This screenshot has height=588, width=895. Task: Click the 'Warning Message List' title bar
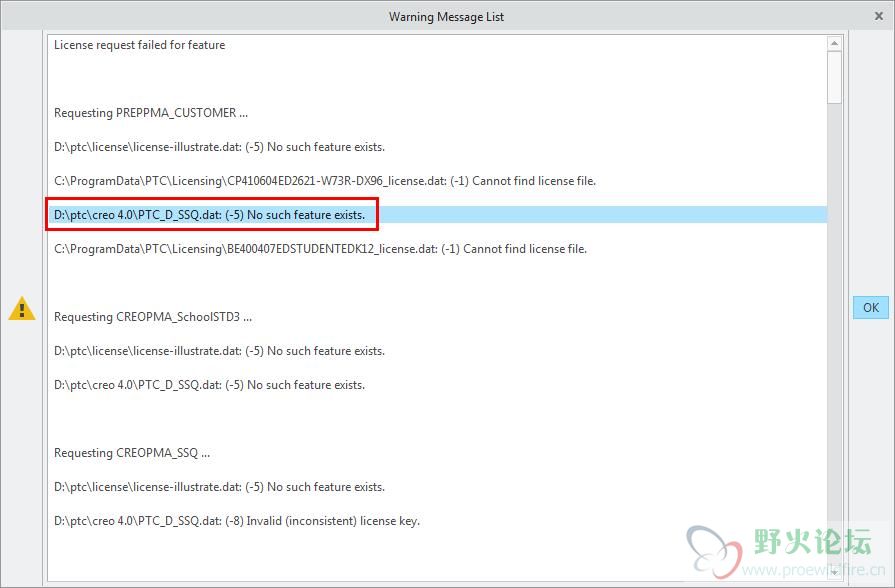[446, 17]
